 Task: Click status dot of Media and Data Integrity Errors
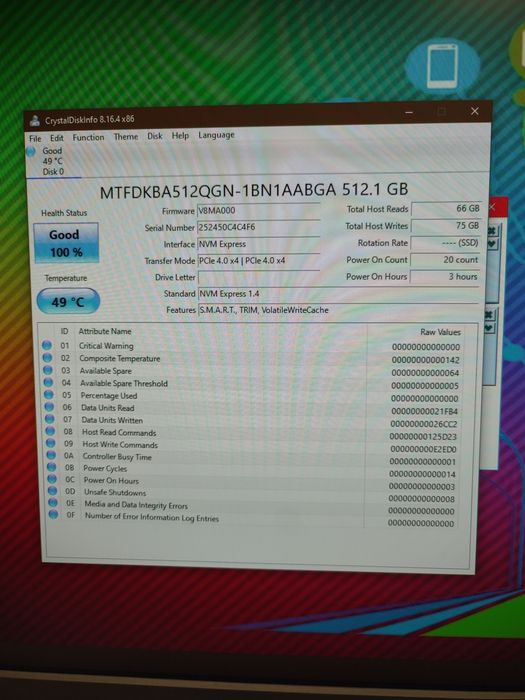click(53, 503)
